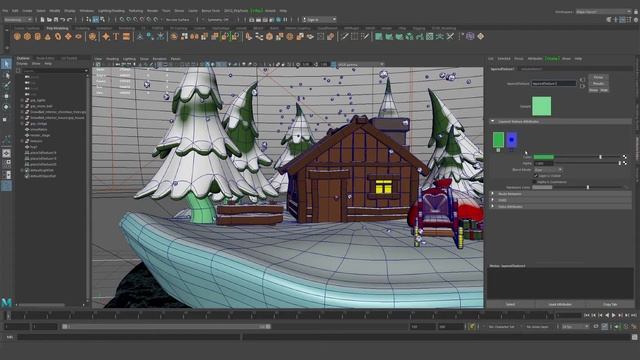640x360 pixels.
Task: Click the green Color attribute swatch
Action: click(544, 157)
